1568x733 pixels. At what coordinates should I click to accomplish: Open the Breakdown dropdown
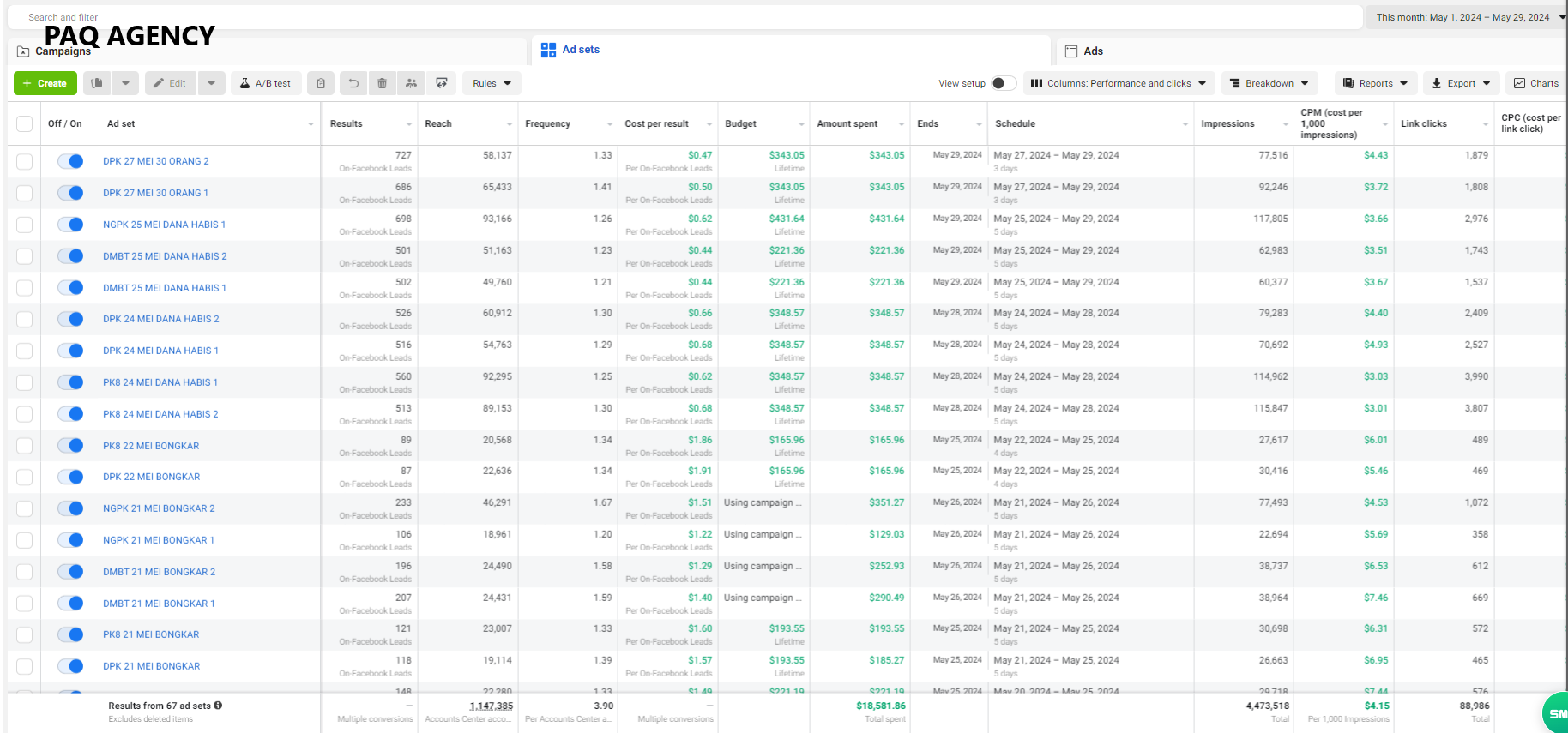point(1269,83)
